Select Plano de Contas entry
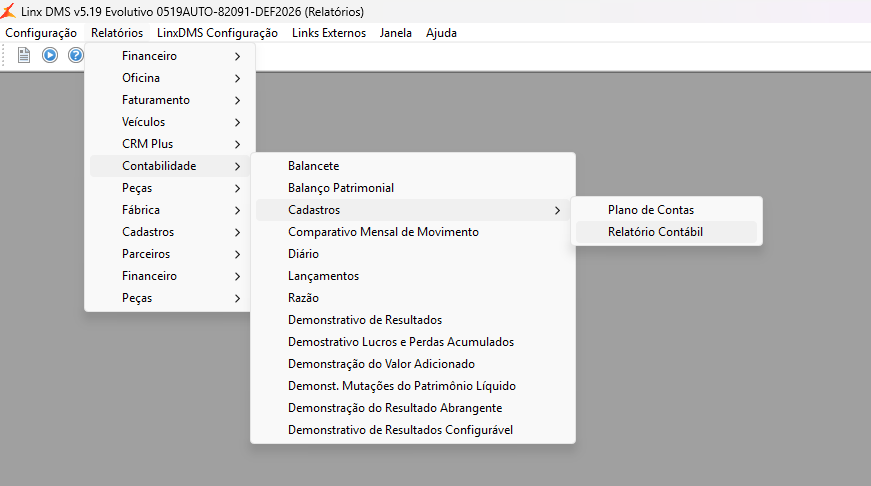 tap(650, 210)
